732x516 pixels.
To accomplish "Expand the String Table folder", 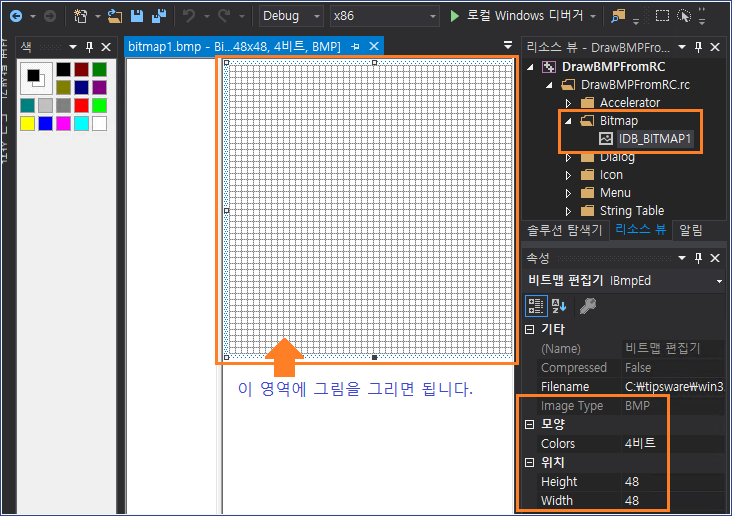I will pos(568,212).
